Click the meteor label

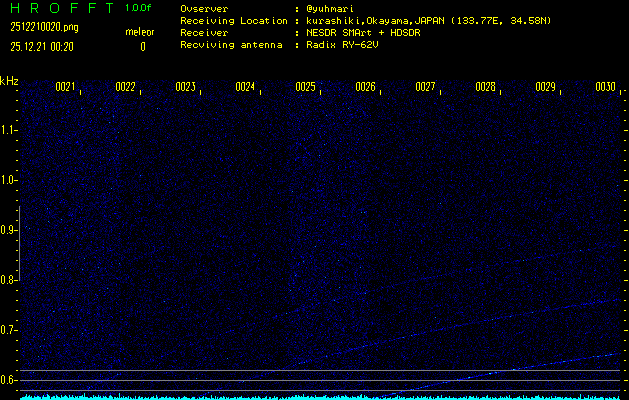140,31
